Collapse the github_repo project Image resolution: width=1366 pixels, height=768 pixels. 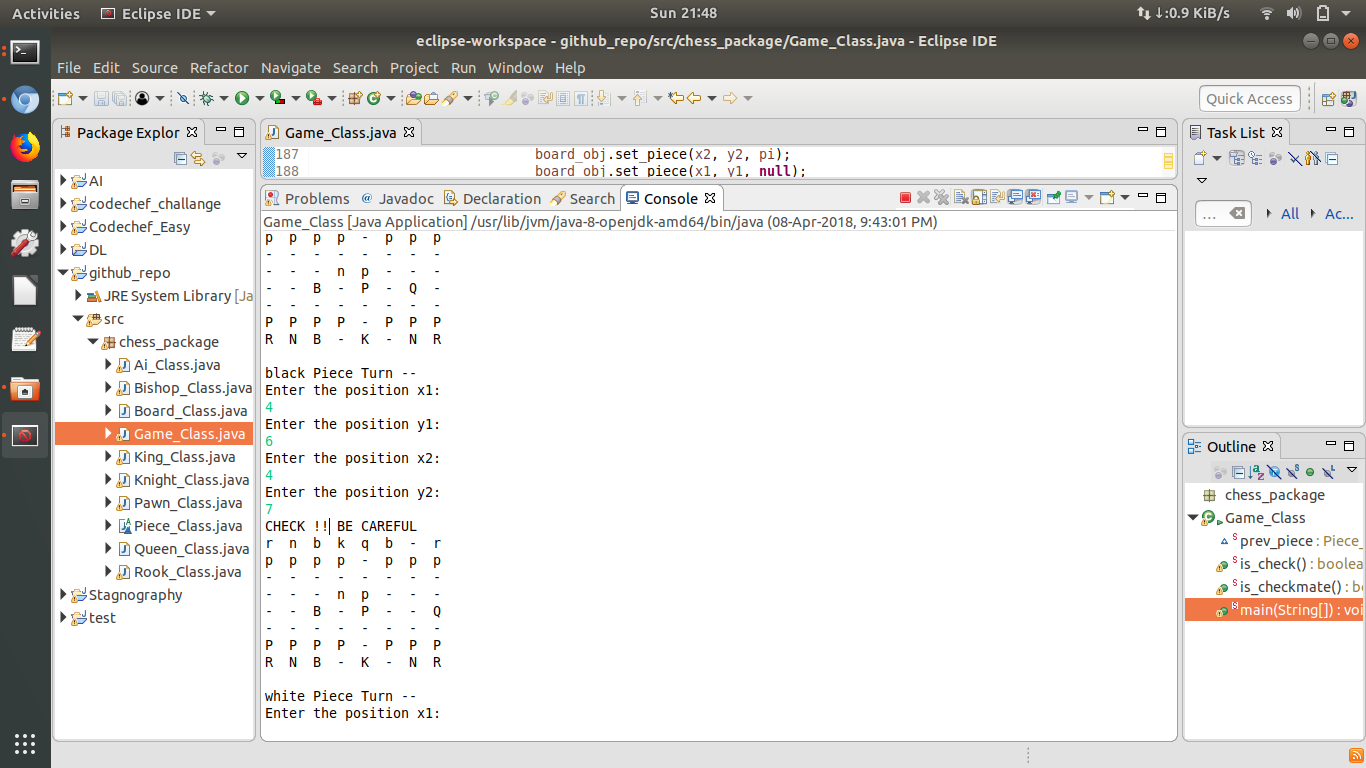click(64, 273)
